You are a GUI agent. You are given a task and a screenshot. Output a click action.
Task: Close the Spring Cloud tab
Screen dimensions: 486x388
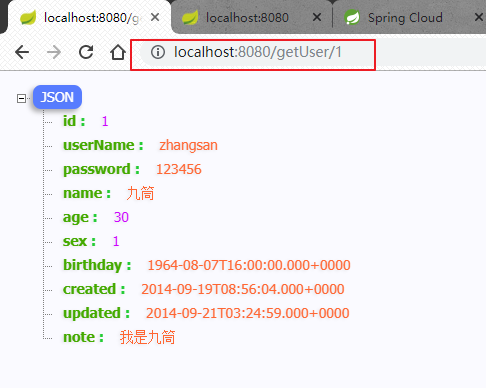[479, 17]
